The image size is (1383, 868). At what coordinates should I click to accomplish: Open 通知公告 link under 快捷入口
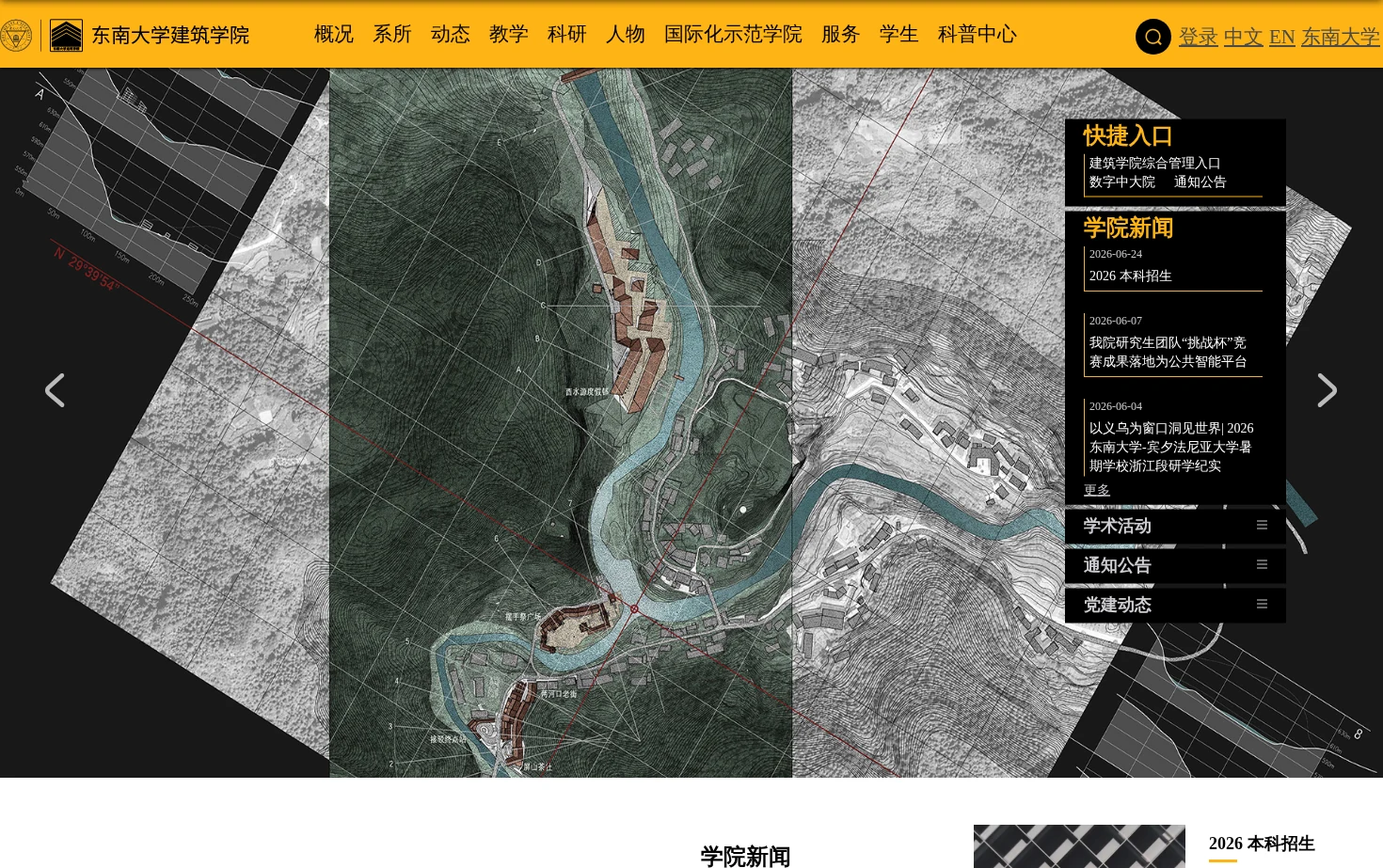click(1200, 182)
